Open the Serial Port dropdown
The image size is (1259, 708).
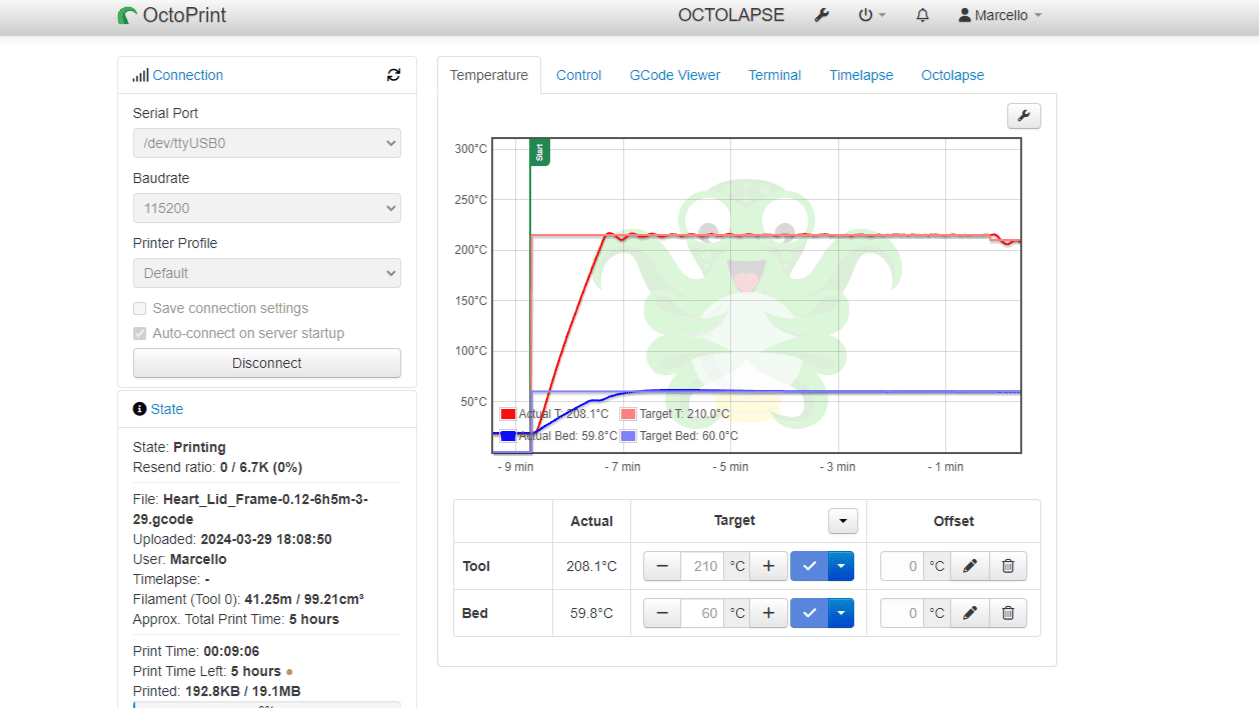(267, 143)
